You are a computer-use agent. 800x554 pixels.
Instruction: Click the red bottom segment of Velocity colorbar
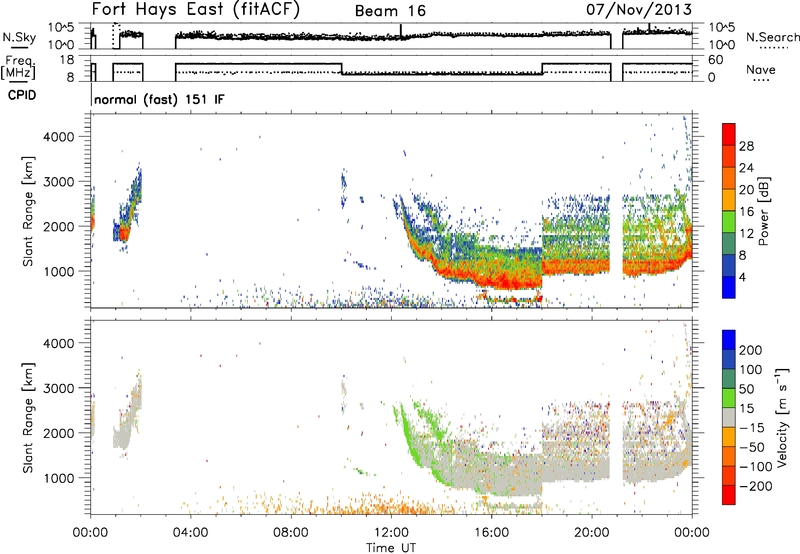(x=729, y=495)
